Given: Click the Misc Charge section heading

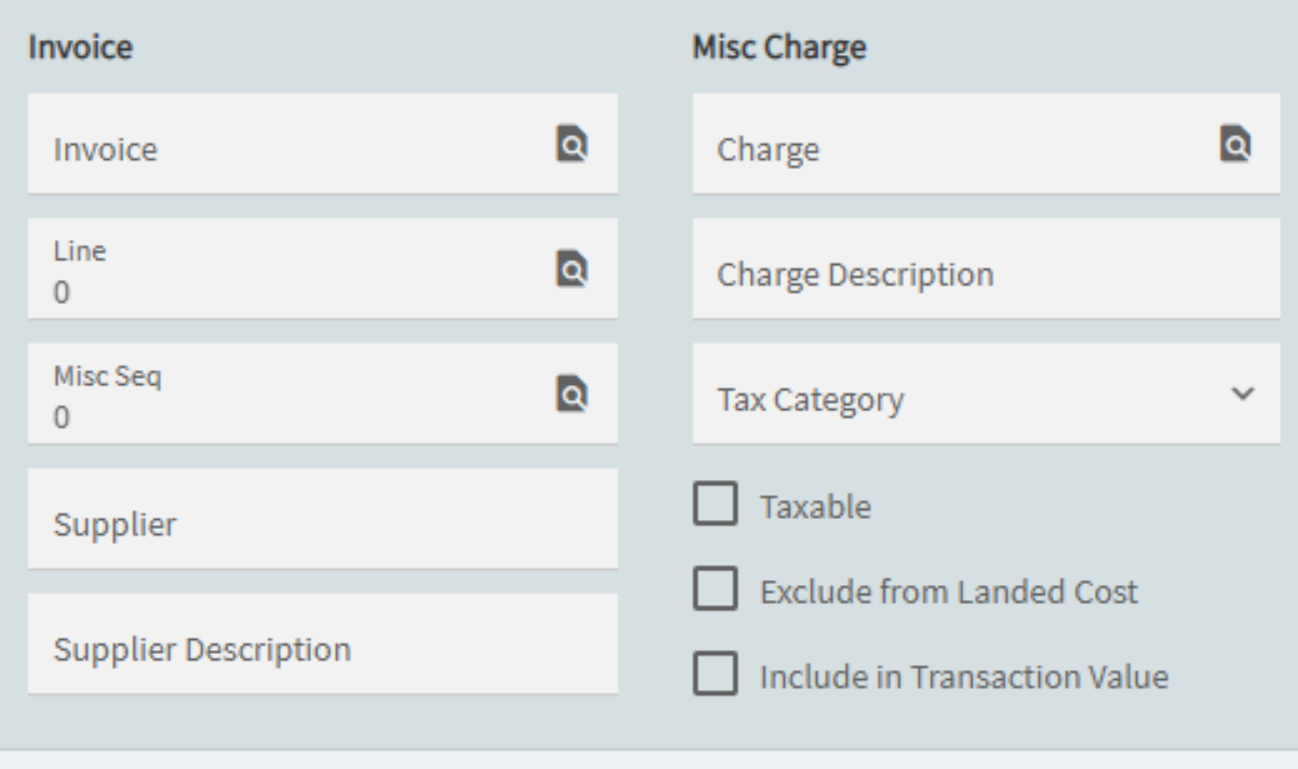Looking at the screenshot, I should click(x=779, y=48).
